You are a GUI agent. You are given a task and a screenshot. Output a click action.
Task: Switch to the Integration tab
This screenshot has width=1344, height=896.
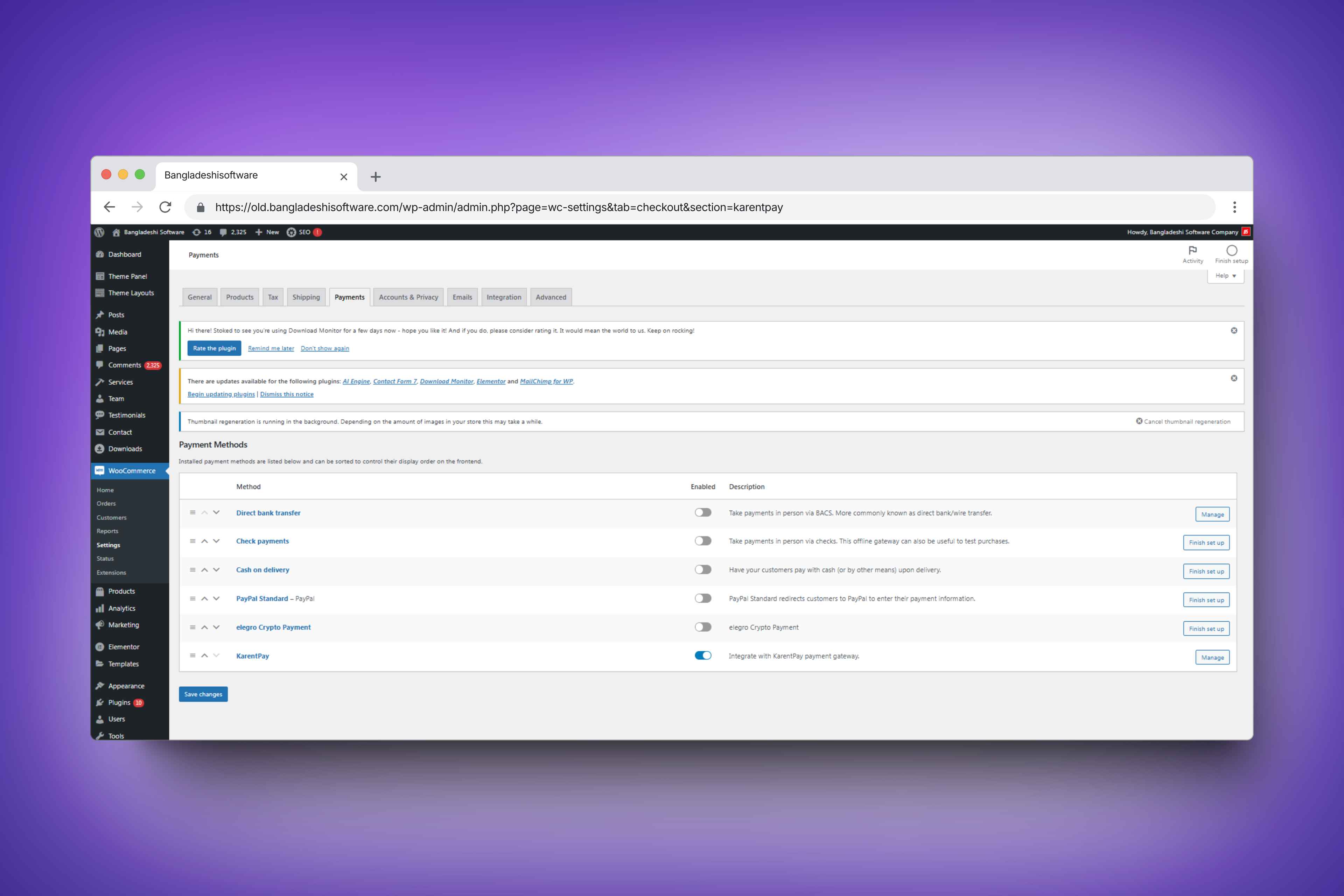[503, 297]
